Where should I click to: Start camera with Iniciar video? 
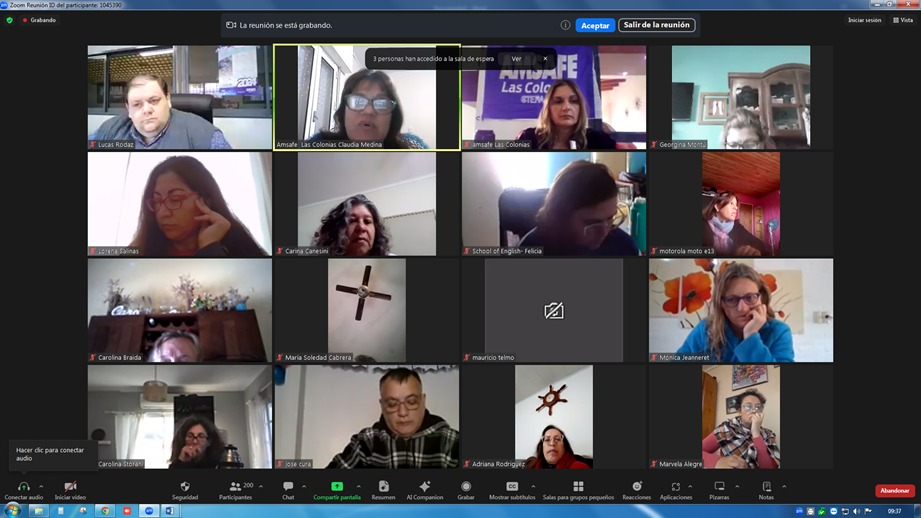coord(70,487)
